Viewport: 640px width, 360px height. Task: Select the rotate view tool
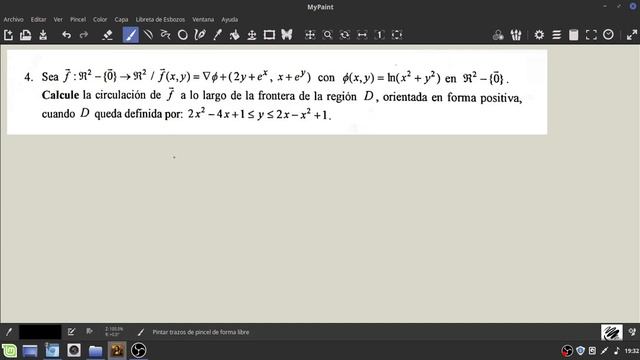click(345, 35)
